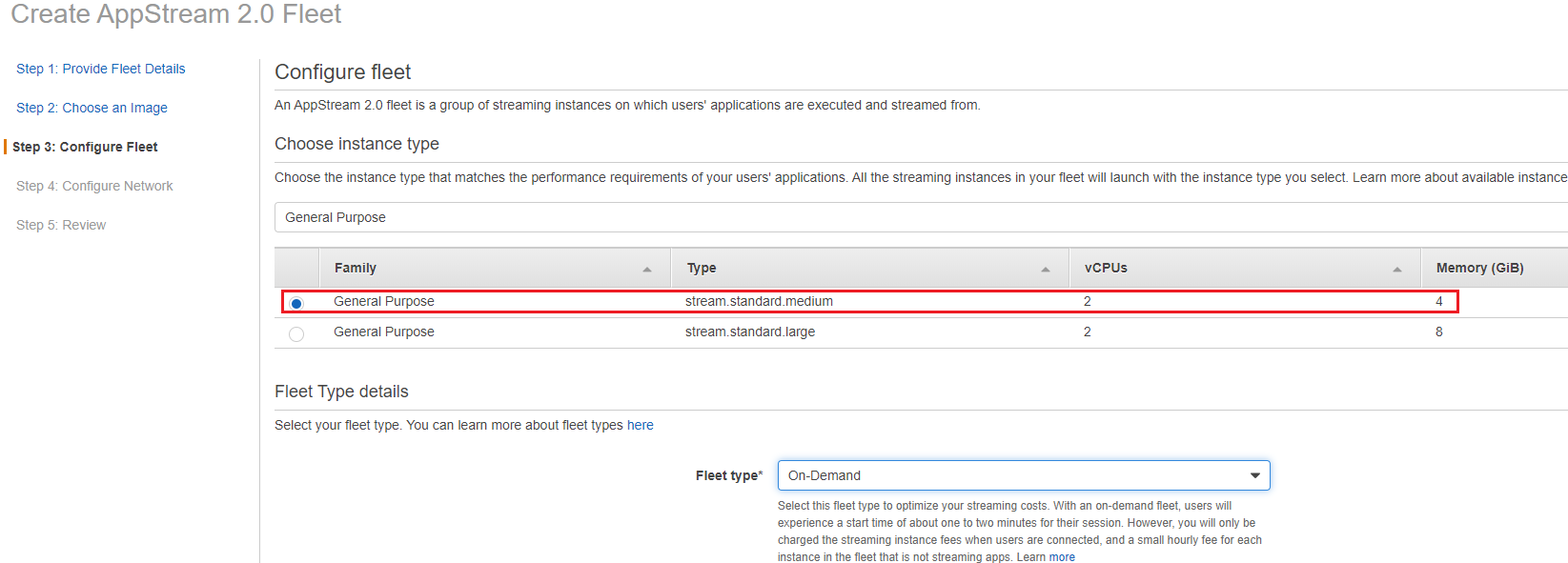Click the Family column header label

356,268
